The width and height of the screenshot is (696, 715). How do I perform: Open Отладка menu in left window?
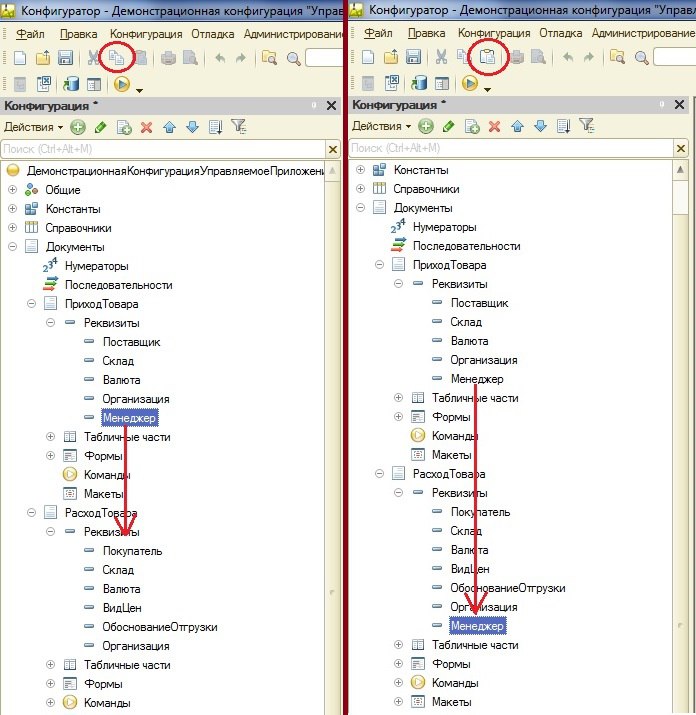coord(213,34)
